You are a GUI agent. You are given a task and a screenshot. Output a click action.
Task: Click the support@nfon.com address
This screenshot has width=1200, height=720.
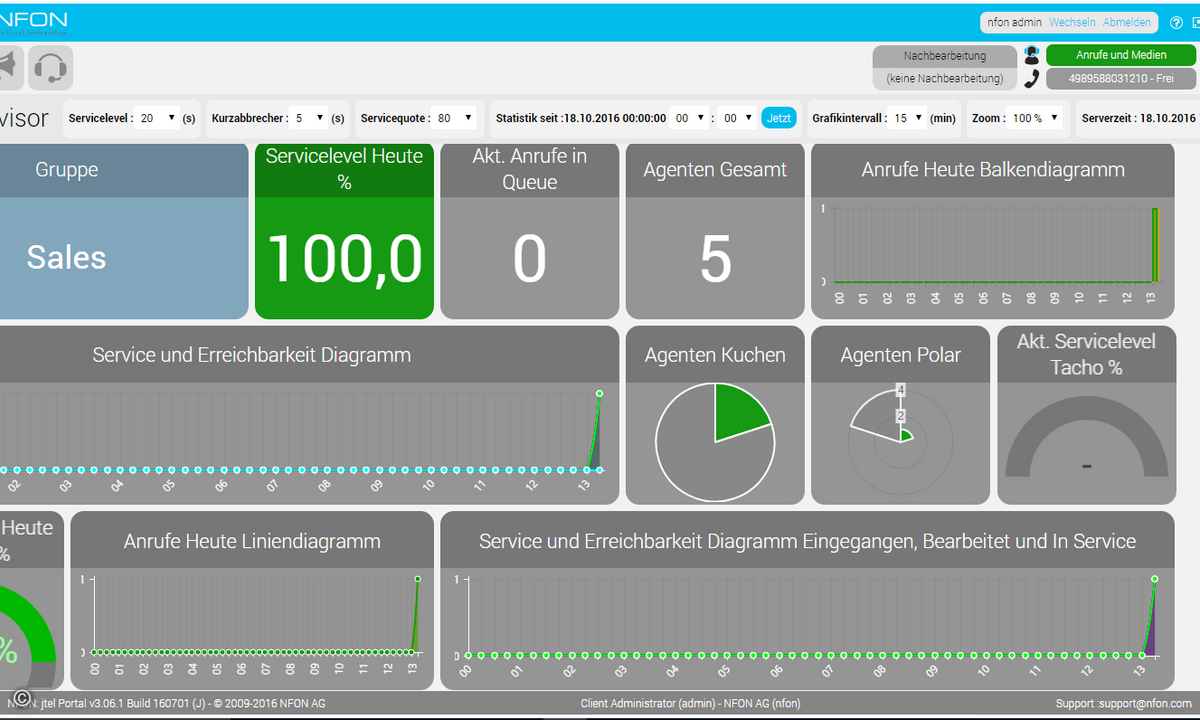(1146, 704)
